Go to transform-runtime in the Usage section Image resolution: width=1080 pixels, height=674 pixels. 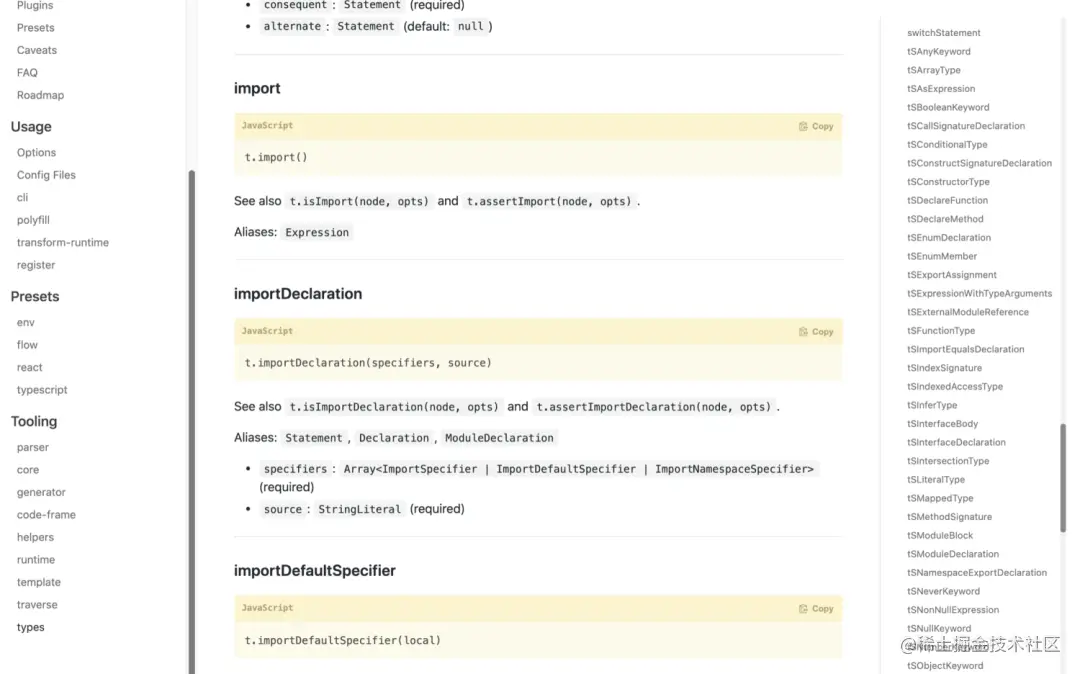[63, 242]
